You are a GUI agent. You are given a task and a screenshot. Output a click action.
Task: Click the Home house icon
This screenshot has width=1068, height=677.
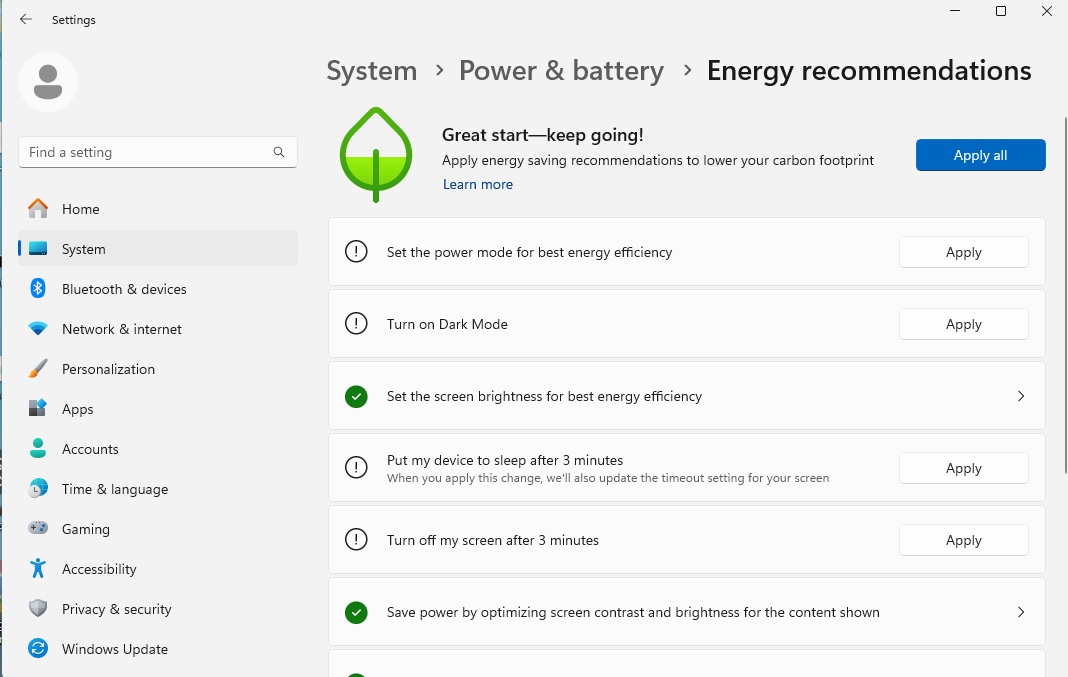(x=38, y=208)
